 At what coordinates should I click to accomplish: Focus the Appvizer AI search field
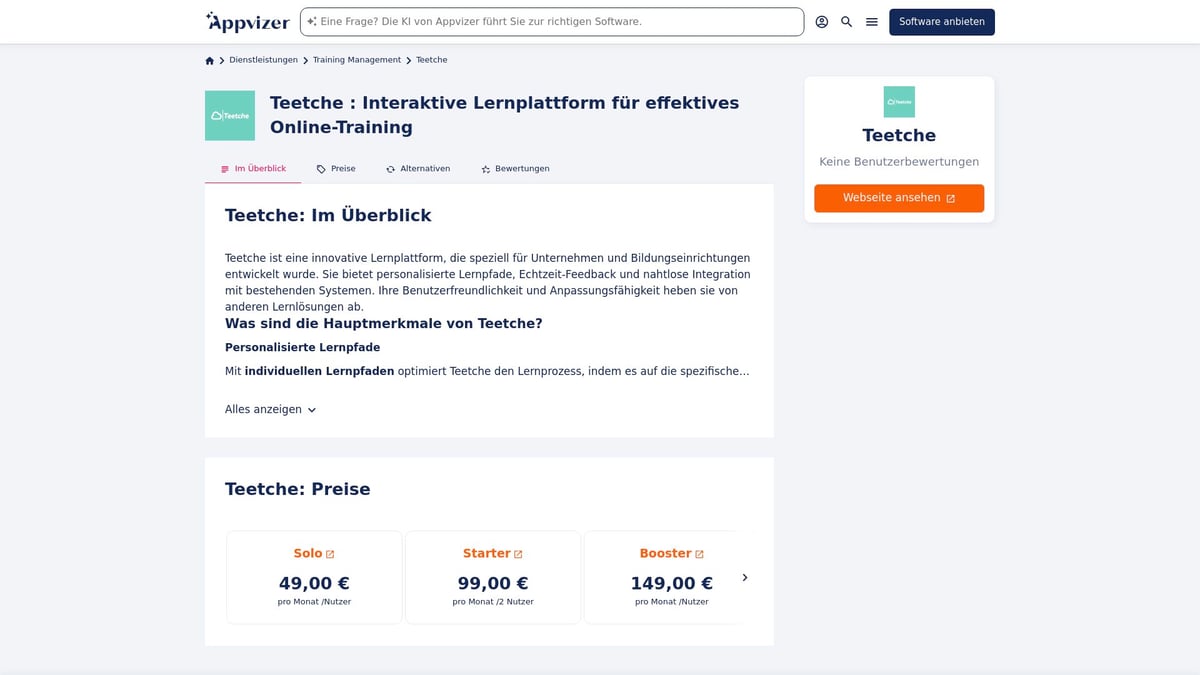pos(552,22)
